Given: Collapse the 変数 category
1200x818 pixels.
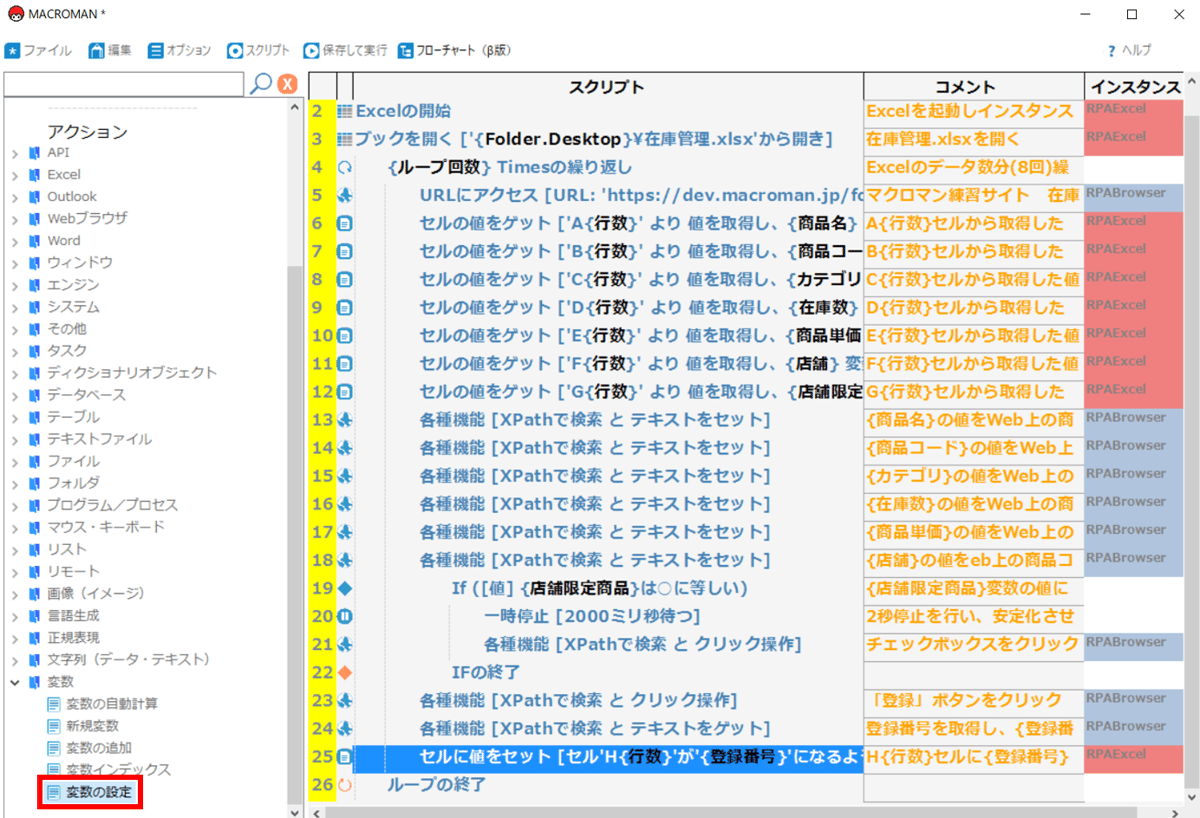Looking at the screenshot, I should click(x=15, y=682).
